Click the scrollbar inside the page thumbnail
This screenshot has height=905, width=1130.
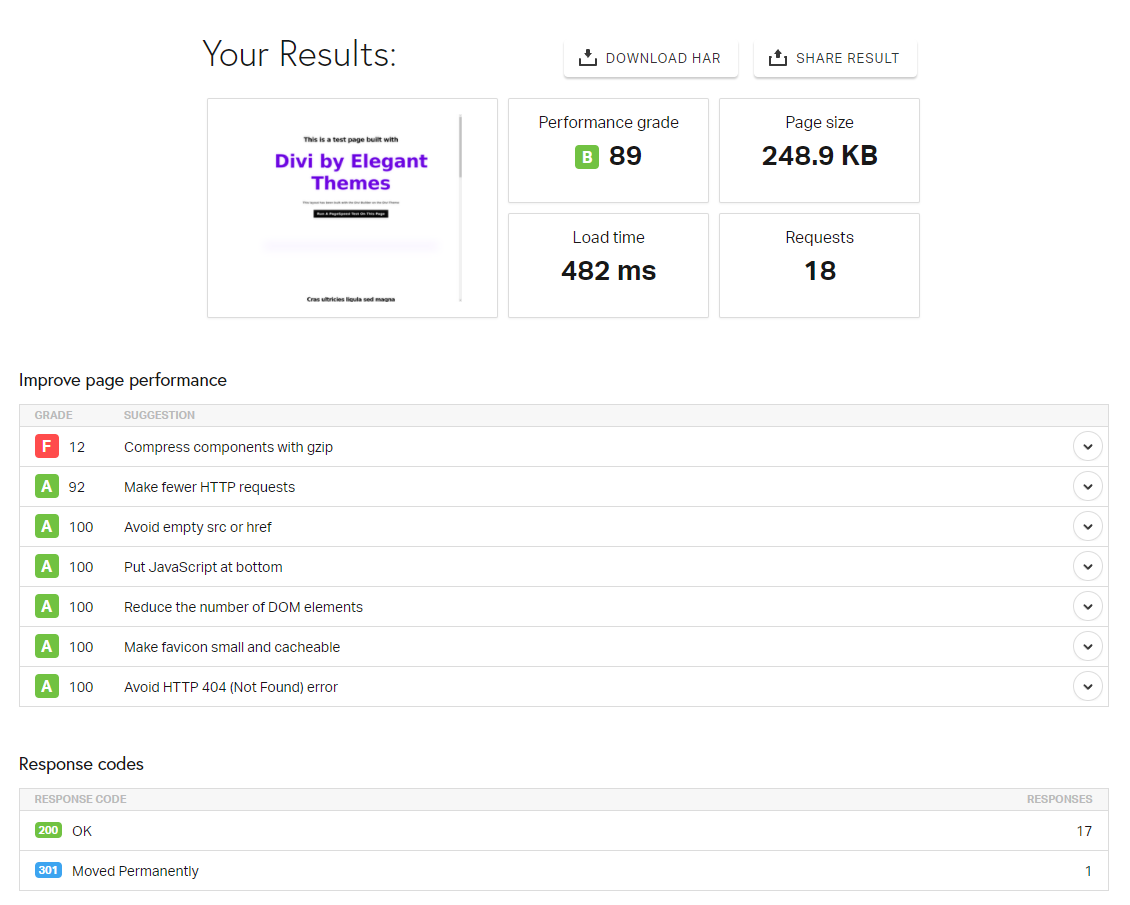pyautogui.click(x=460, y=208)
